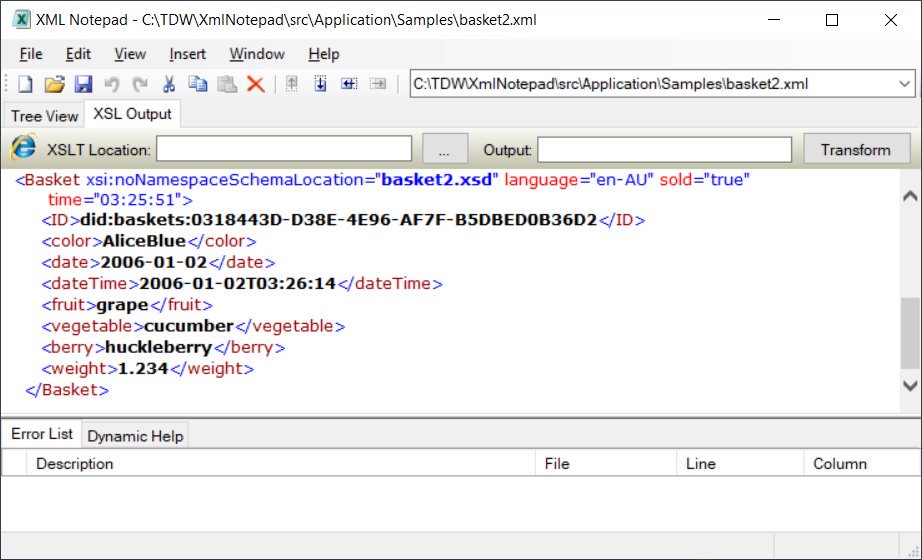The image size is (922, 560).
Task: Click the Output label
Action: pos(507,150)
